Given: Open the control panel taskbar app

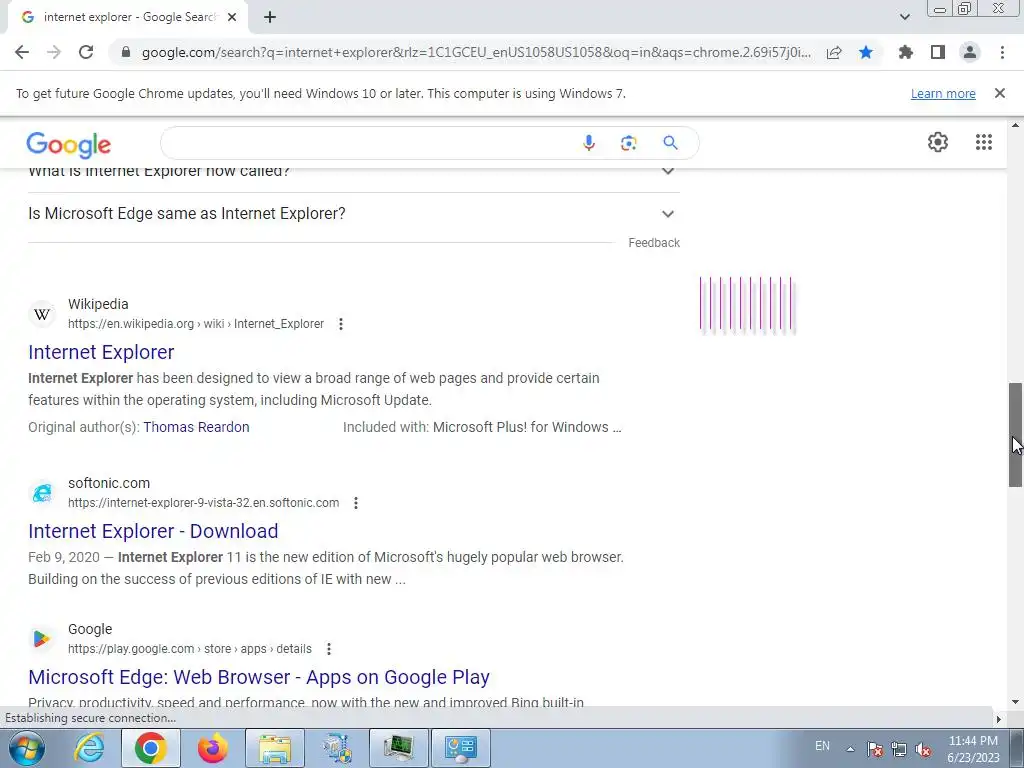Looking at the screenshot, I should (x=461, y=748).
